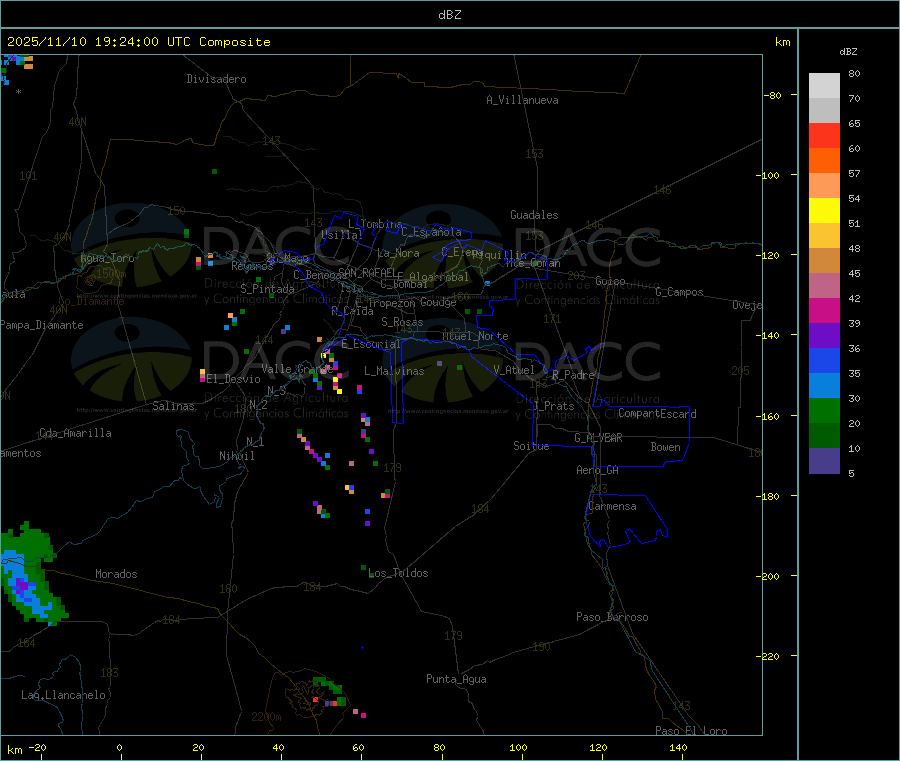Select the light blue 30-35 dBZ swatch
Screen dimensions: 900x761
[824, 386]
